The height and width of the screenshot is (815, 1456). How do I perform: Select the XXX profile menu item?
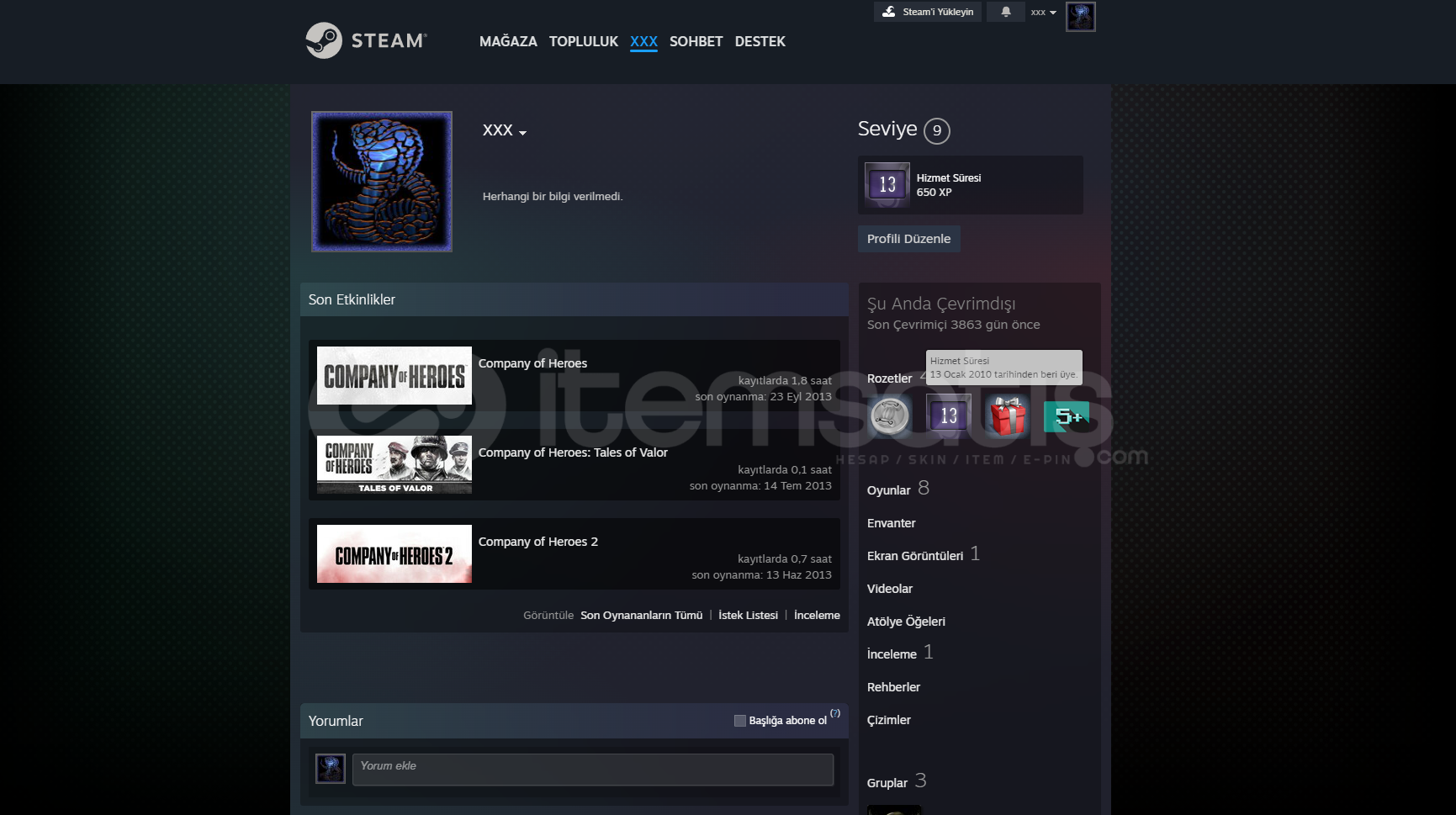[x=643, y=41]
